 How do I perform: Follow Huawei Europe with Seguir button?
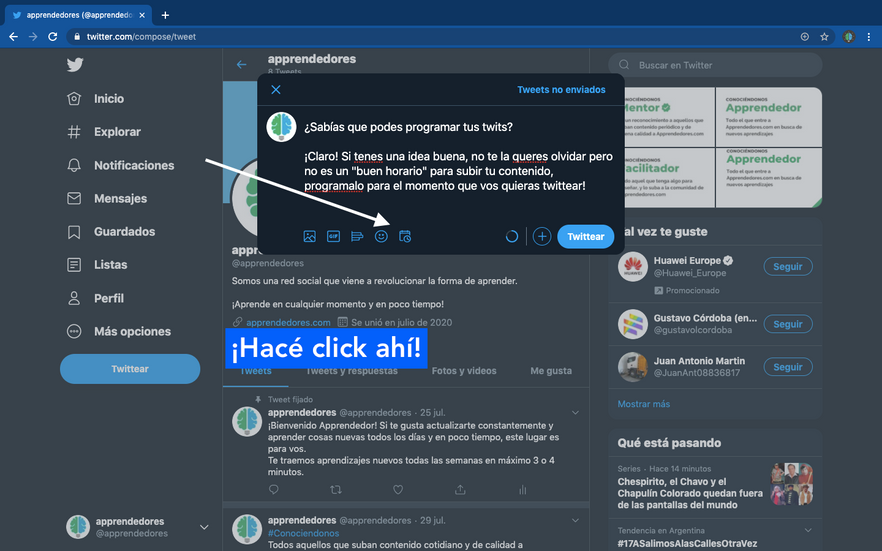(788, 267)
